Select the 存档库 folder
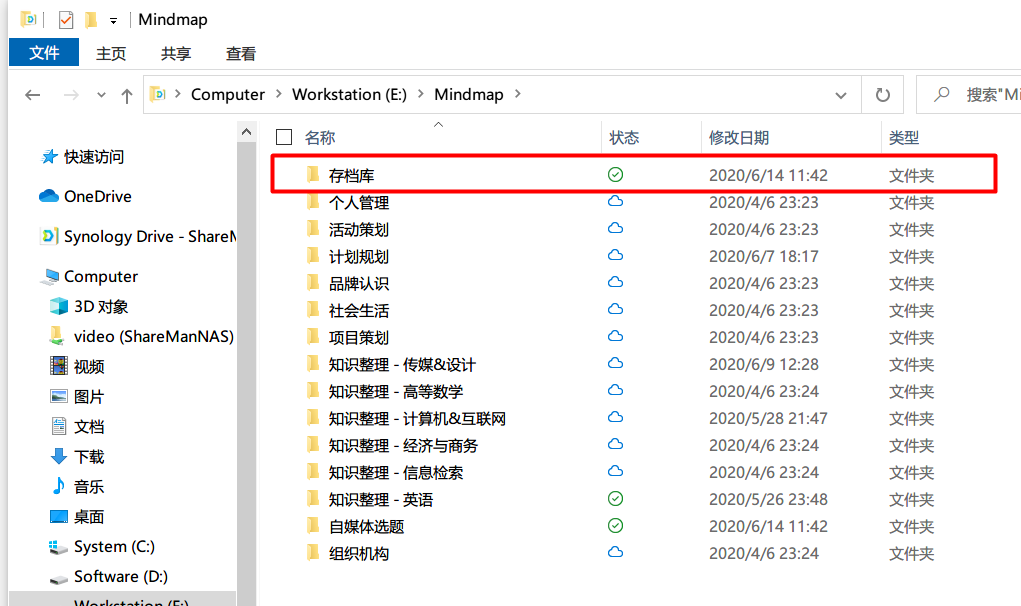This screenshot has height=606, width=1021. (352, 176)
